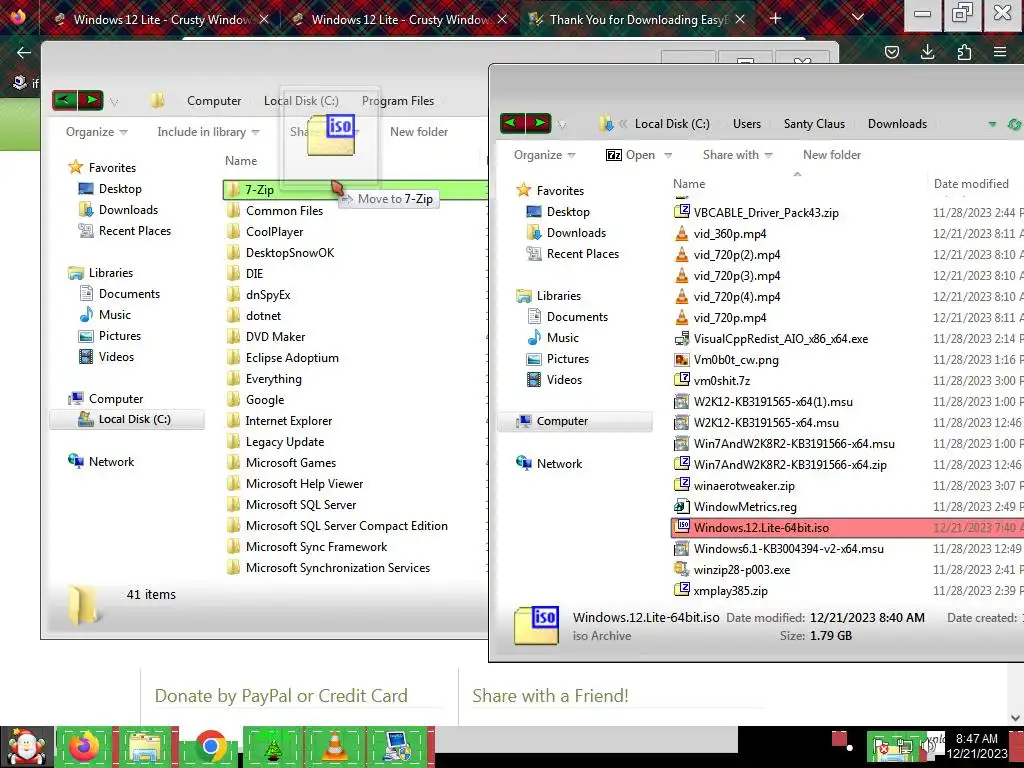Open Organize dropdown in Program Files window
This screenshot has height=768, width=1024.
[97, 132]
